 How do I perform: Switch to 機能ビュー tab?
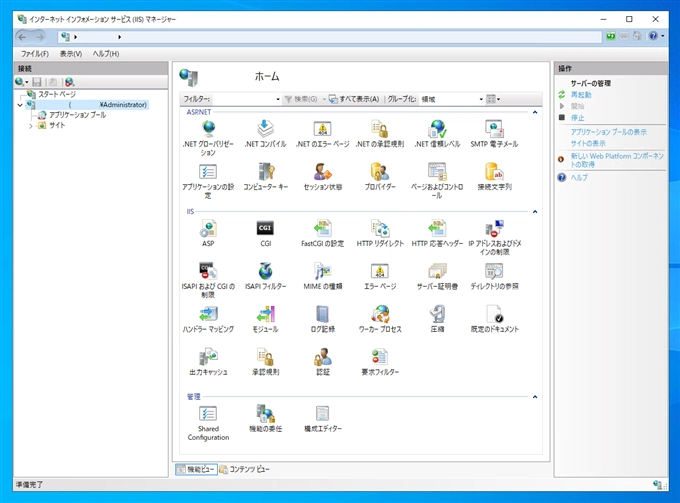point(196,469)
